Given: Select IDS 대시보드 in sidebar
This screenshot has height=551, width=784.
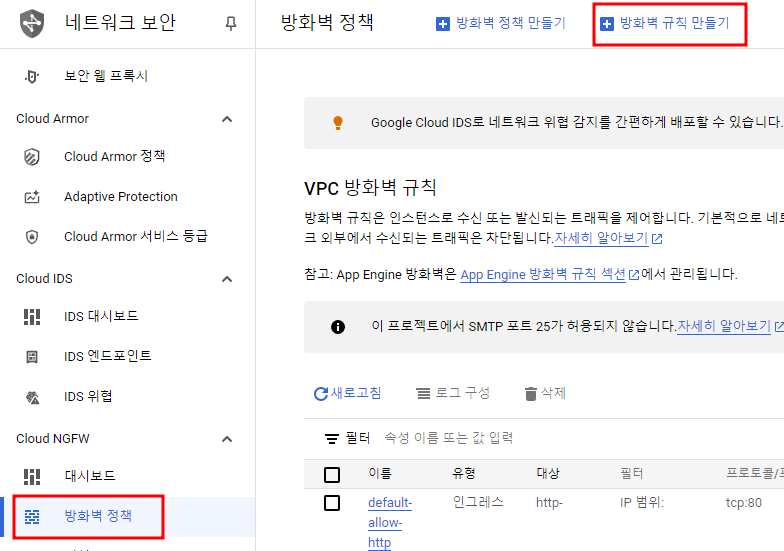Looking at the screenshot, I should [x=128, y=316].
